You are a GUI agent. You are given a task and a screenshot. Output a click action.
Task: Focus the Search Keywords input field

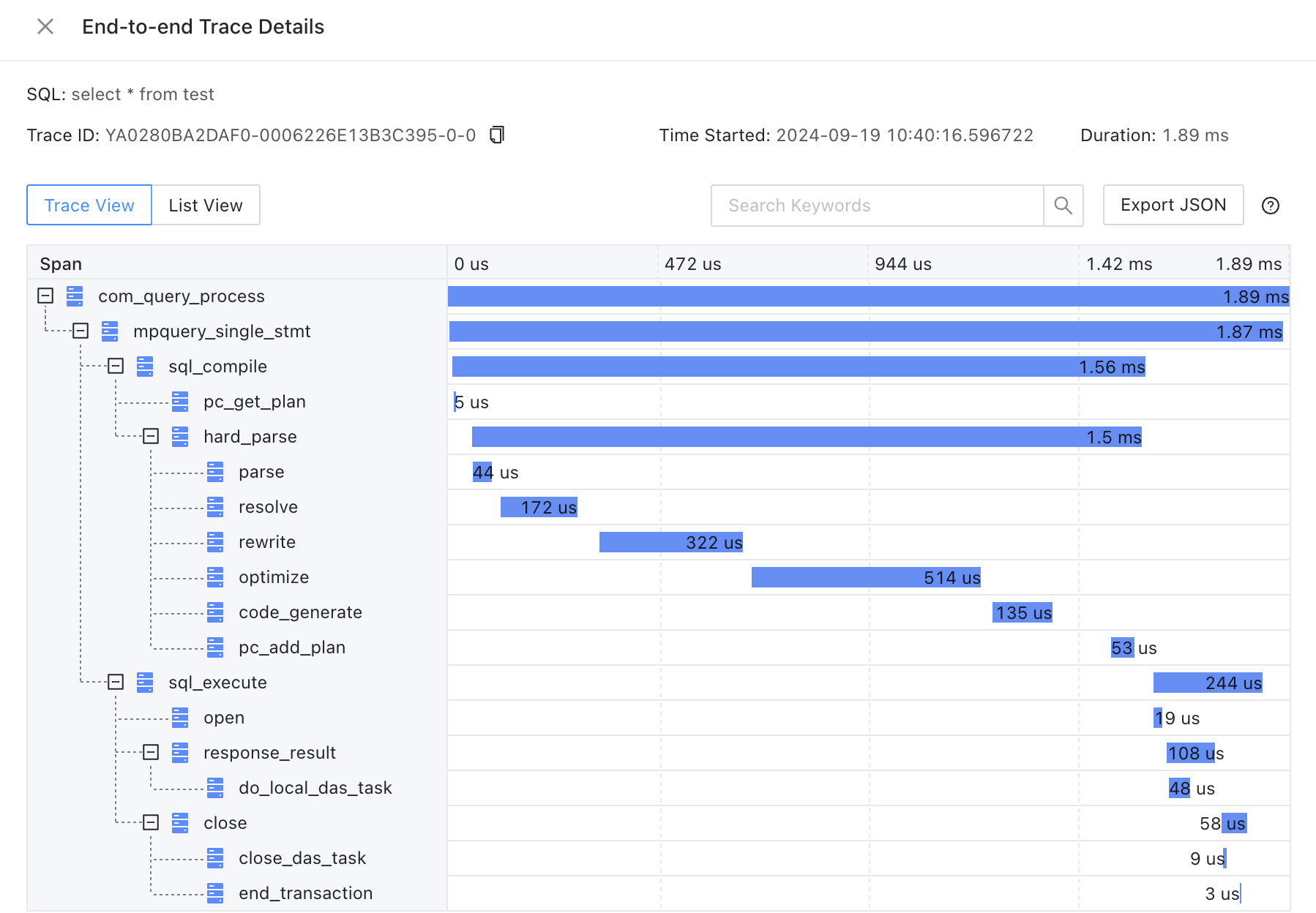tap(877, 206)
